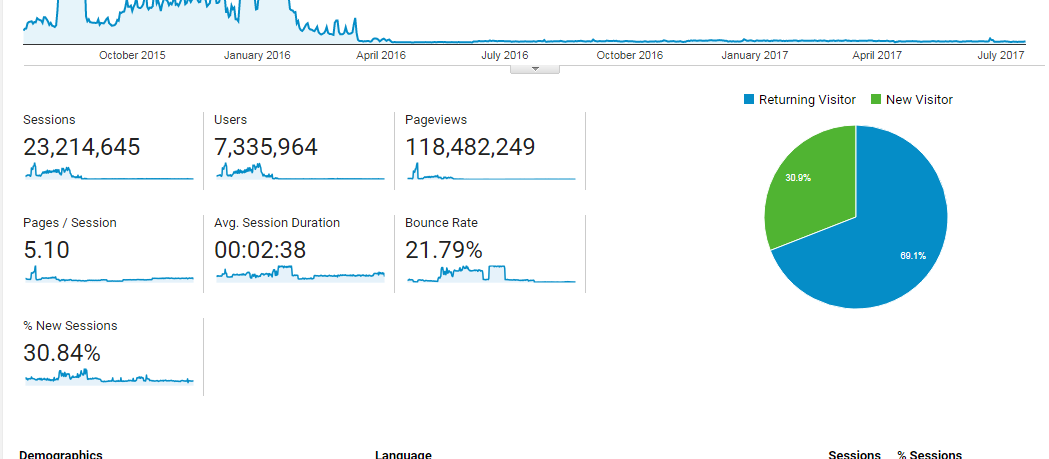Click the Sessions metric label

49,120
